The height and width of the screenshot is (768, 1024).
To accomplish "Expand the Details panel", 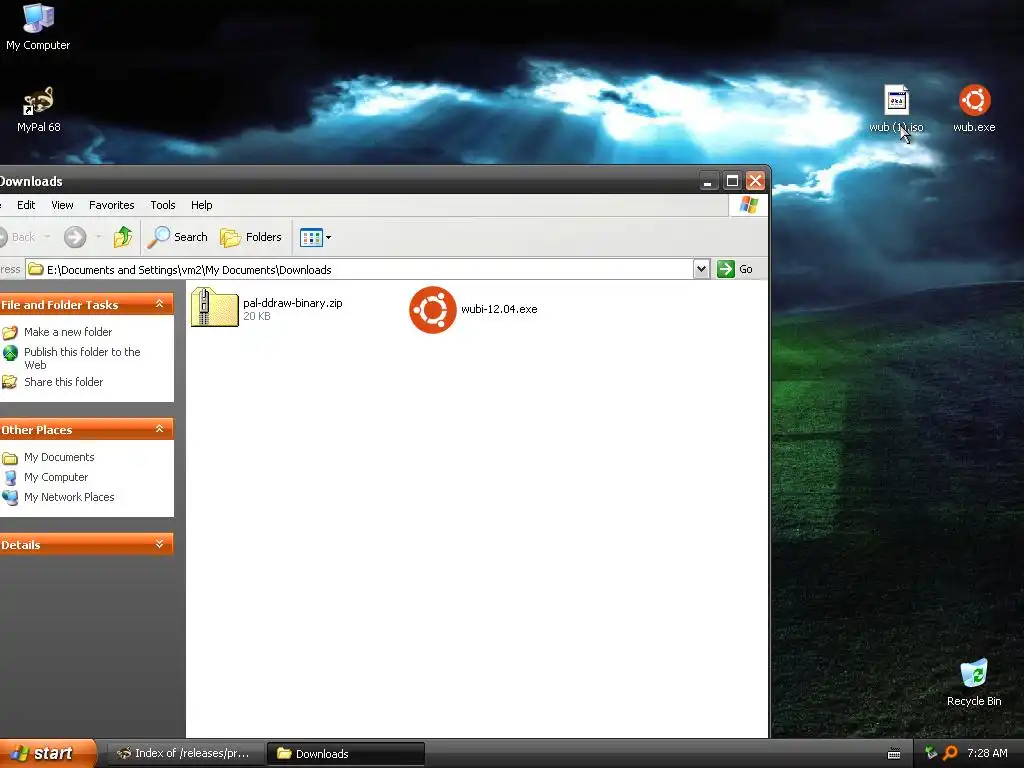I will [x=159, y=544].
